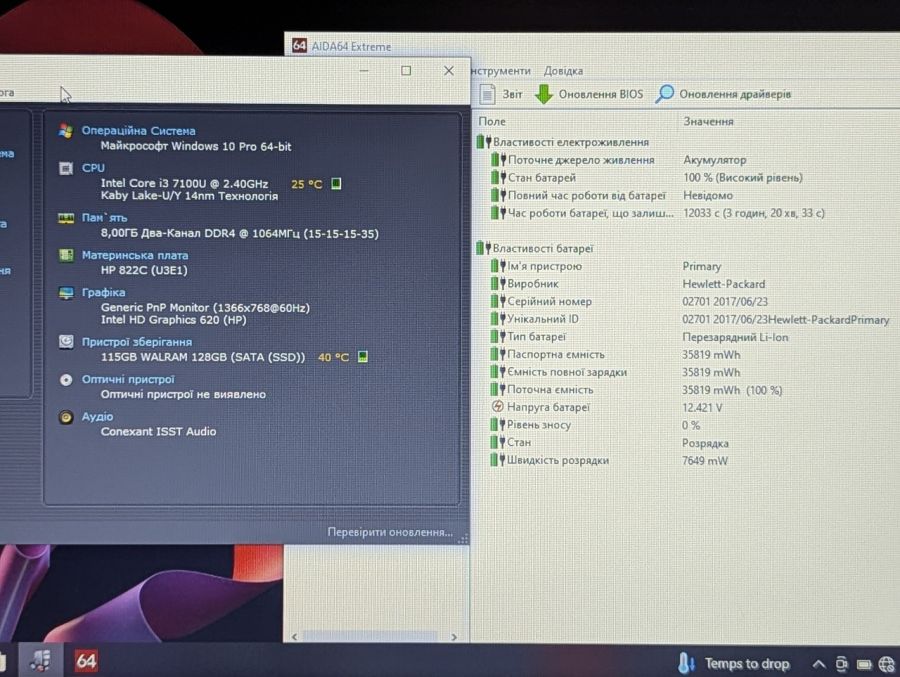Click the AIDA64 Extreme title bar logo
Viewport: 900px width, 677px height.
pyautogui.click(x=299, y=45)
